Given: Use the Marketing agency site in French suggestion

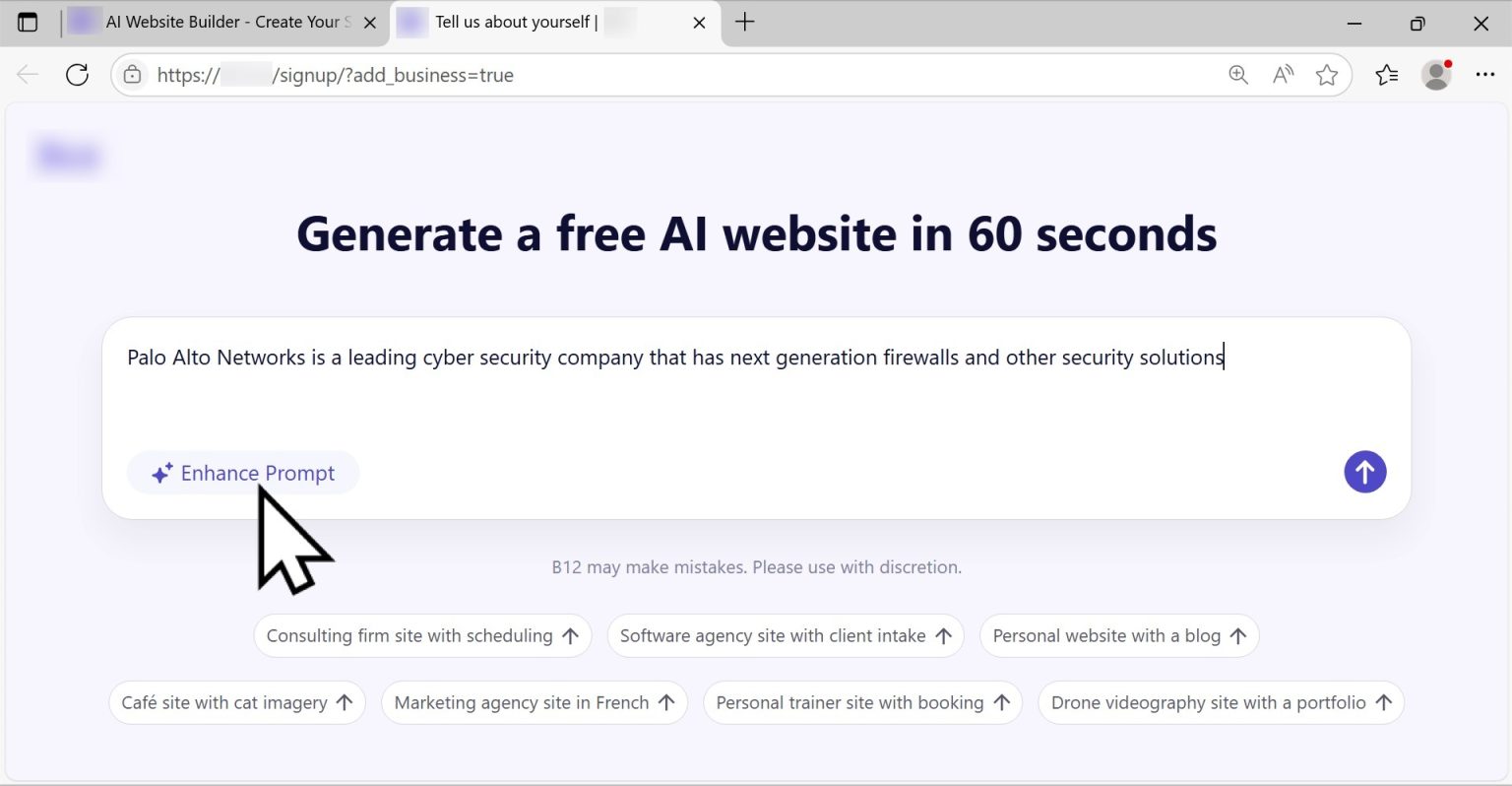Looking at the screenshot, I should click(535, 702).
